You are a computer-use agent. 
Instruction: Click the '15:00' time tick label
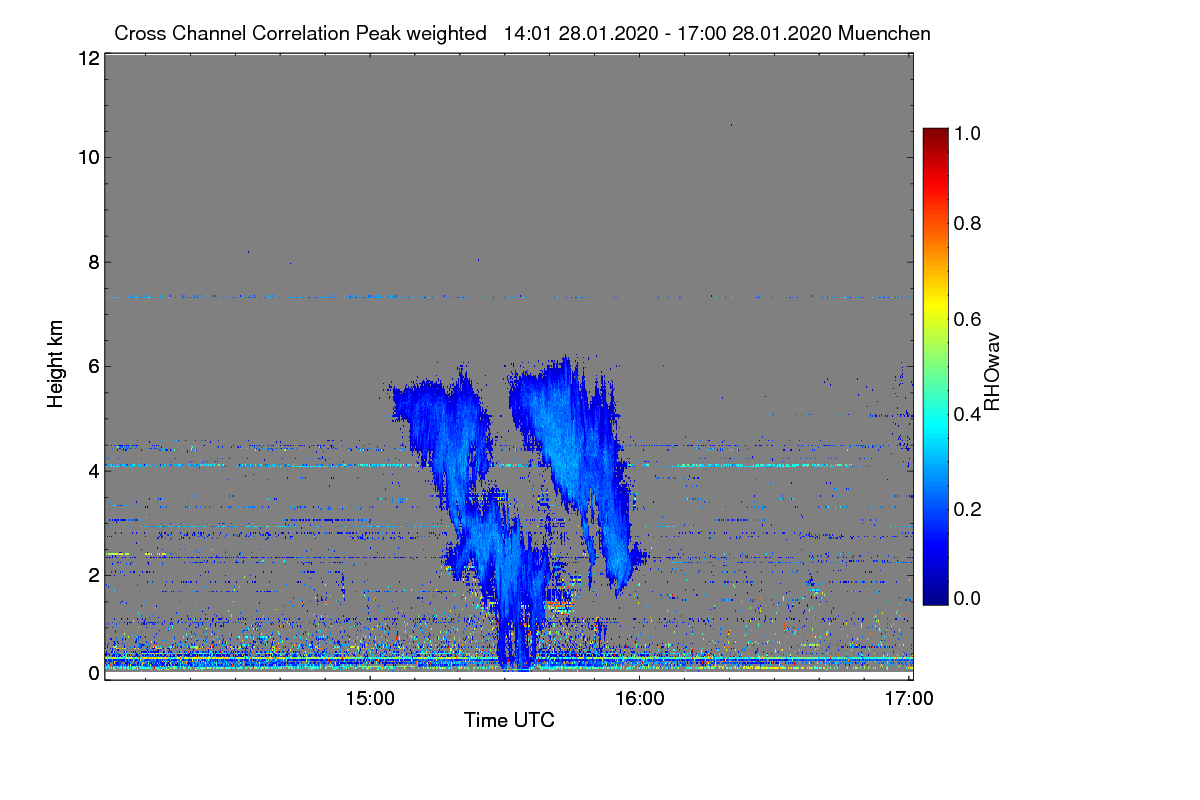[369, 699]
